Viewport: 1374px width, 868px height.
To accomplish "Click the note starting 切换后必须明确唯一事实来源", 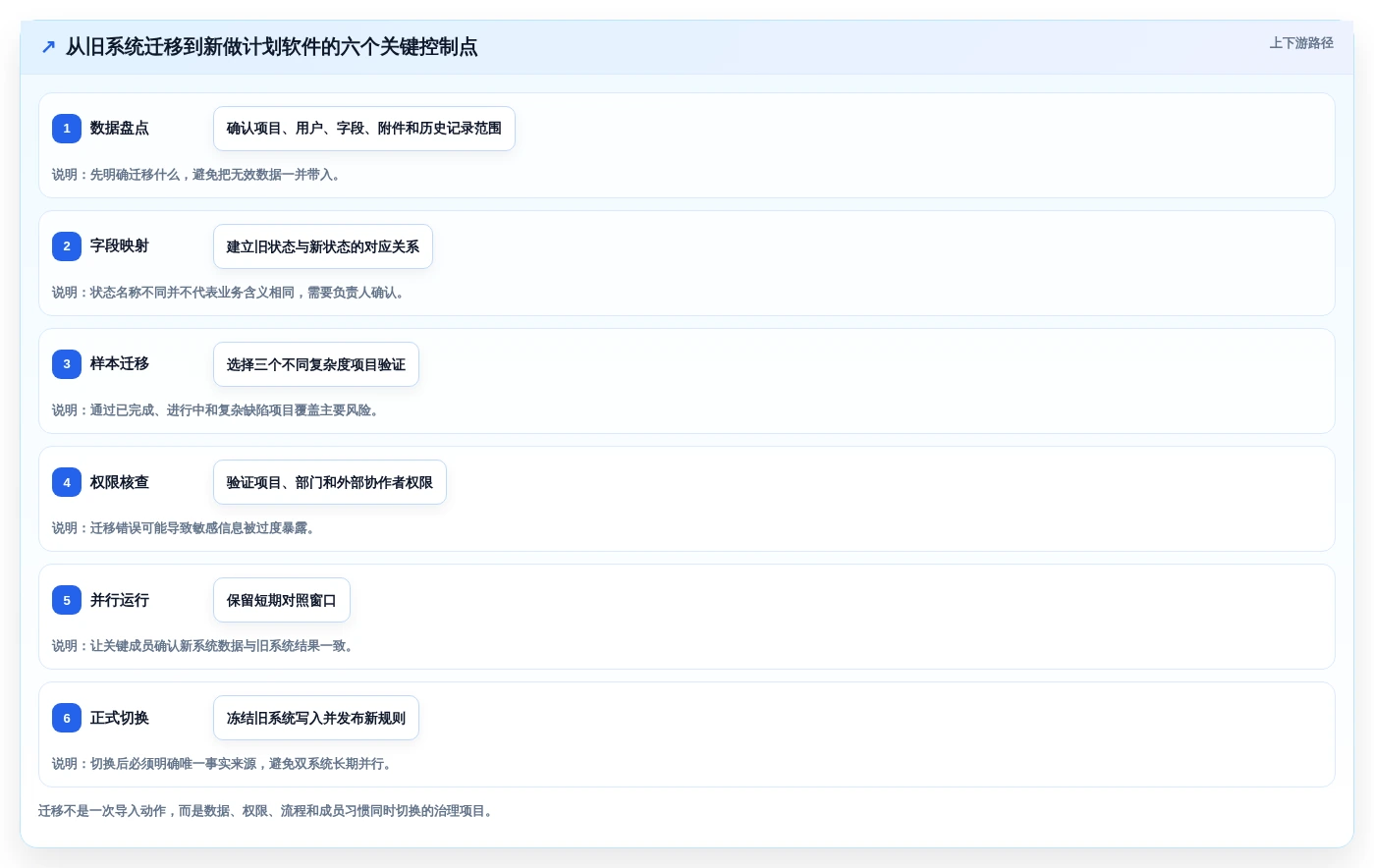I will click(222, 764).
